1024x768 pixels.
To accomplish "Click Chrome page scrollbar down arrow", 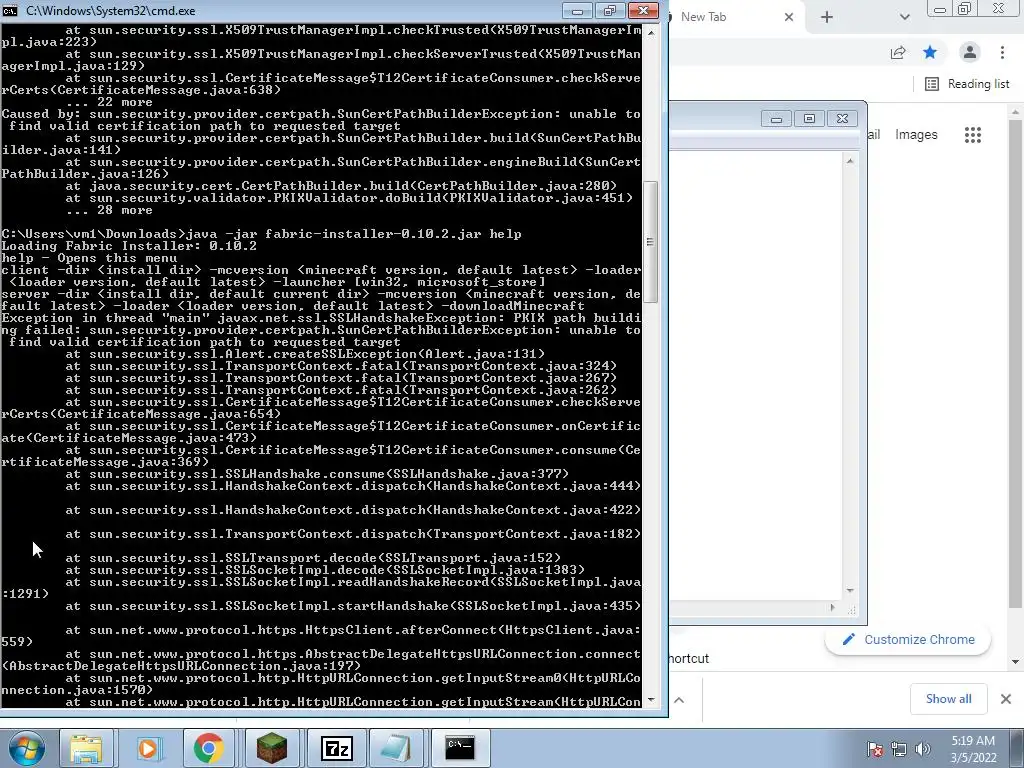I will [x=1016, y=662].
